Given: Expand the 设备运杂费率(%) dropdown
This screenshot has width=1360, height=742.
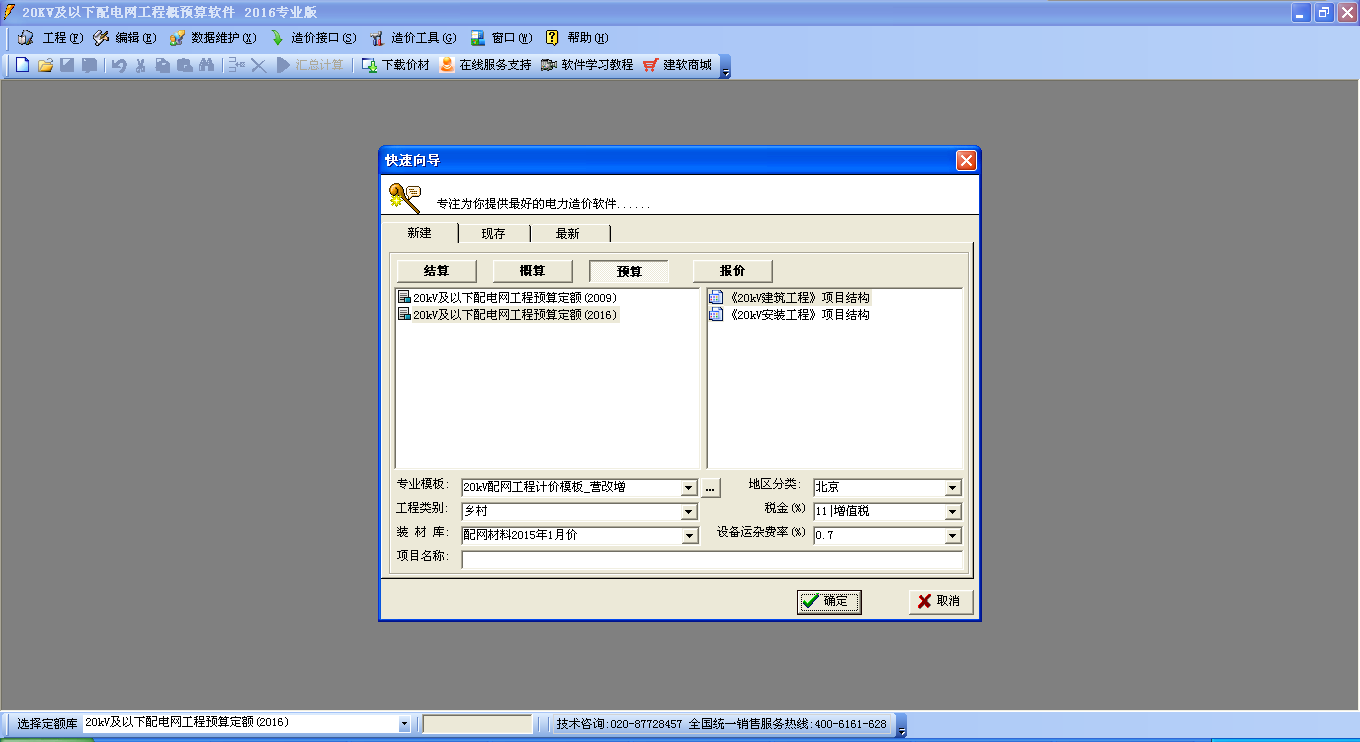Looking at the screenshot, I should coord(953,536).
